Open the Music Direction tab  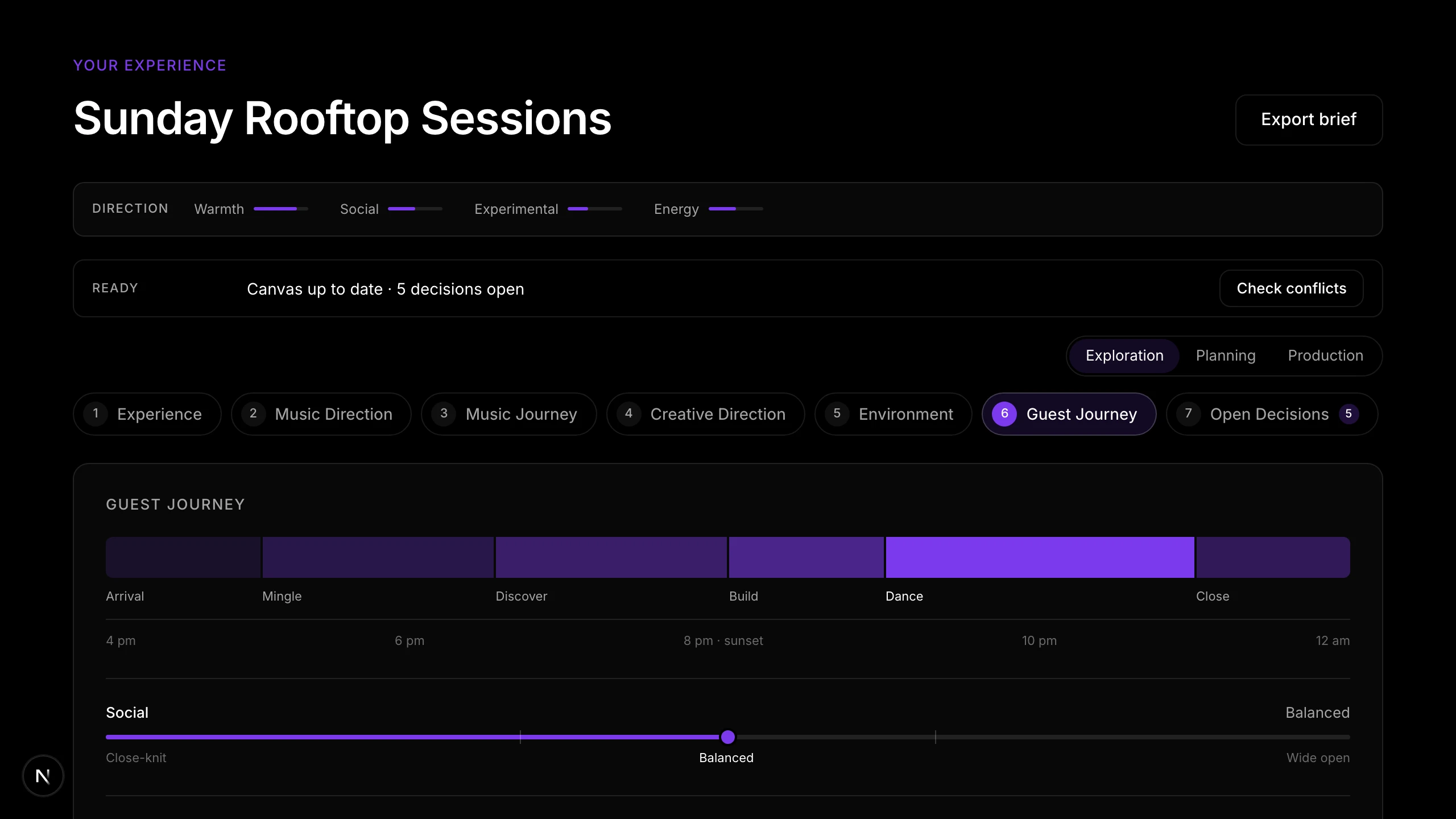coord(321,414)
